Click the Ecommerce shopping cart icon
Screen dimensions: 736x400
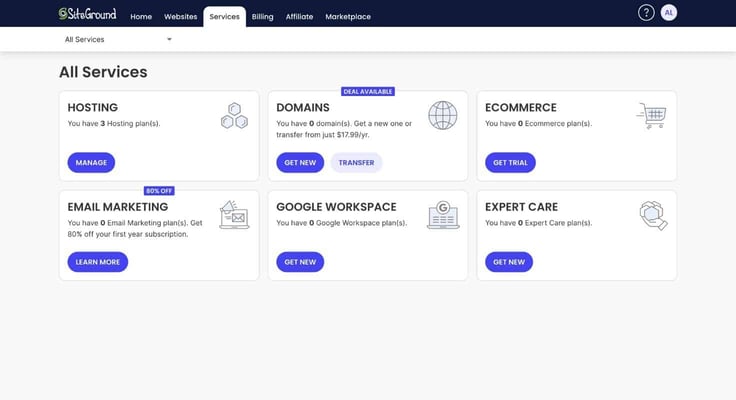(x=652, y=115)
